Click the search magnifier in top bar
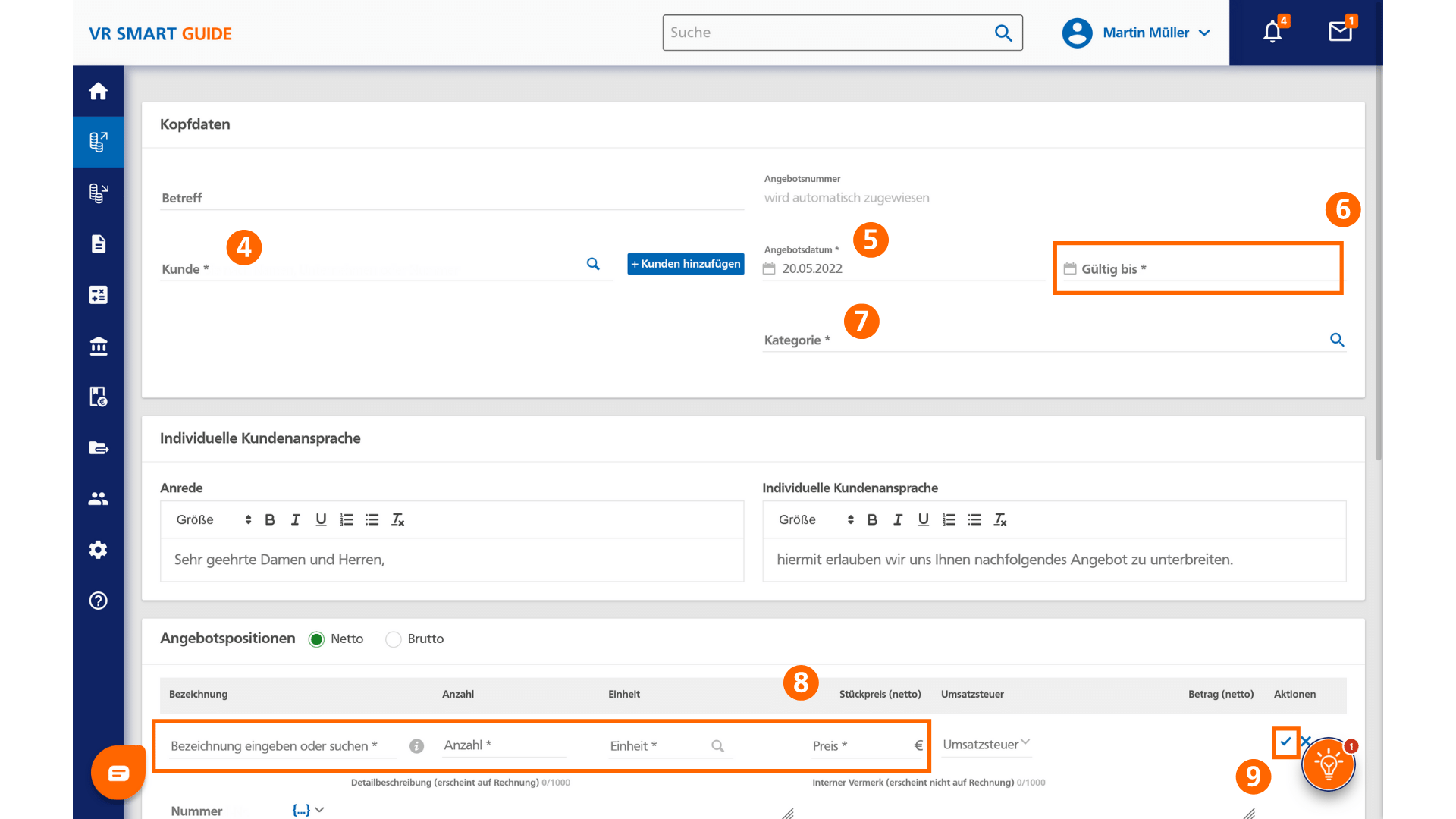1456x819 pixels. [x=1003, y=33]
